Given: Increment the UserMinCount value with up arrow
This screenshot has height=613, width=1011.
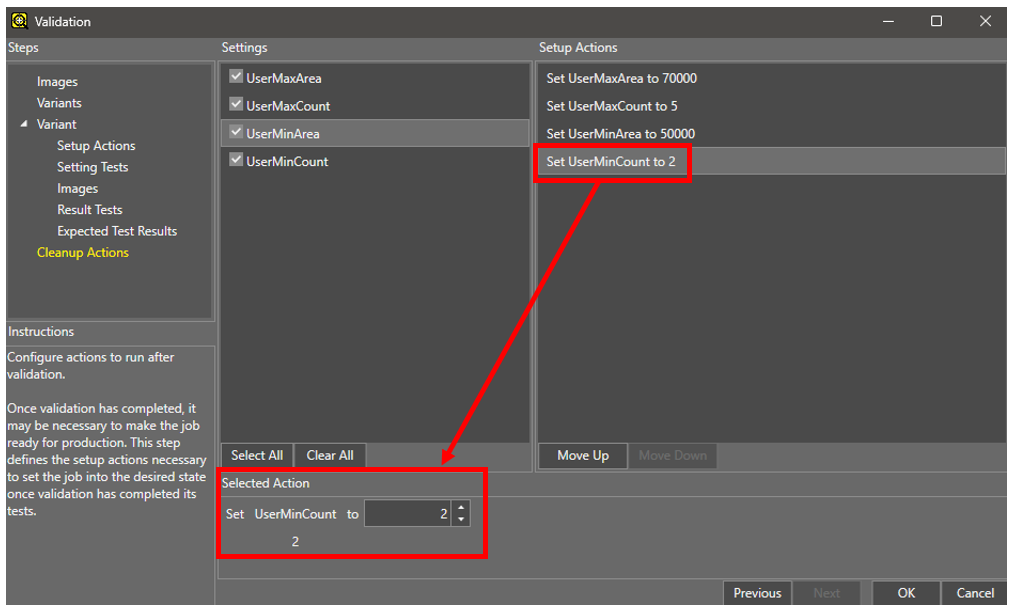Looking at the screenshot, I should click(x=460, y=508).
